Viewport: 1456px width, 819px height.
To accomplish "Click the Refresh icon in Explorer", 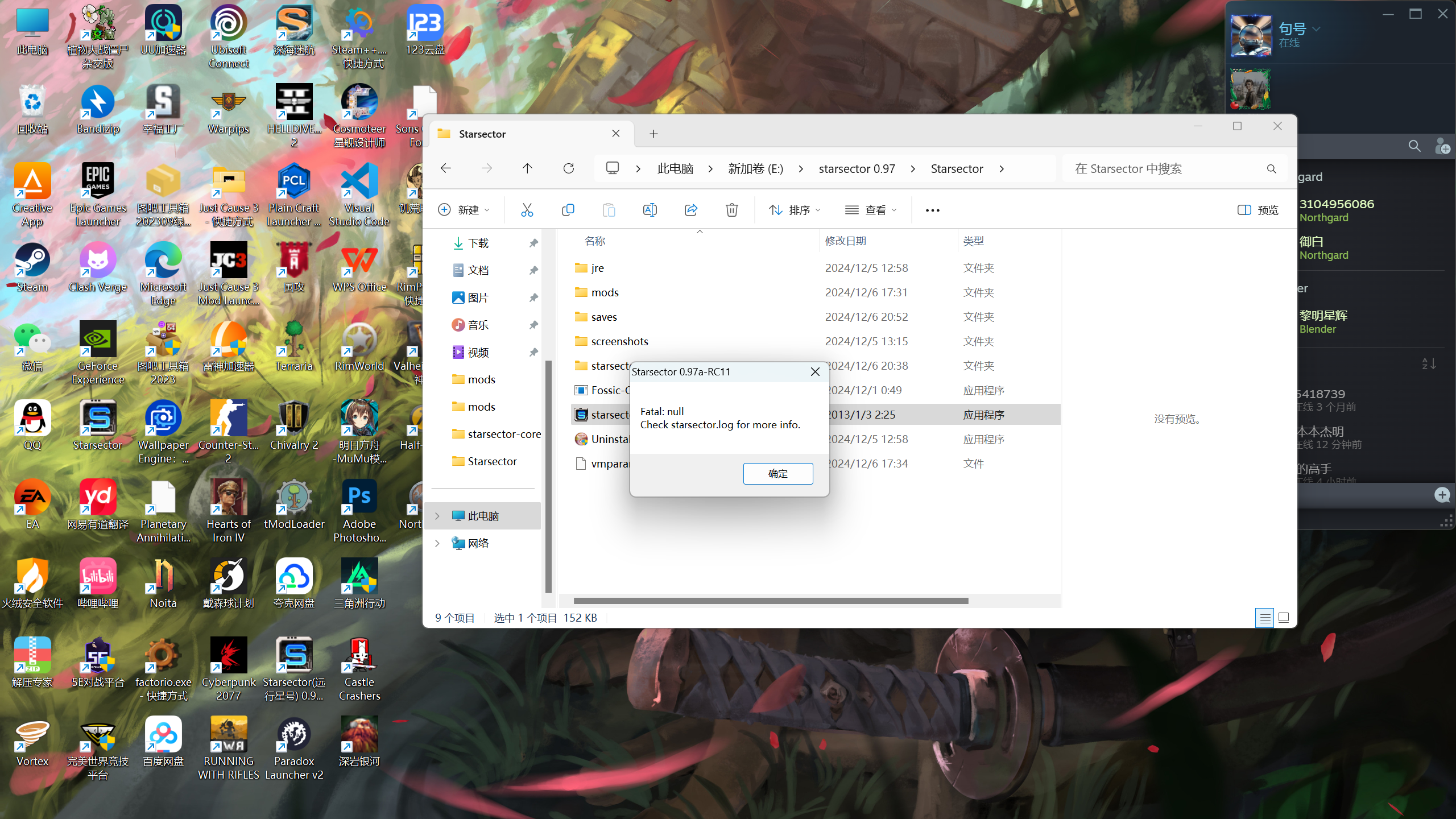I will [568, 168].
